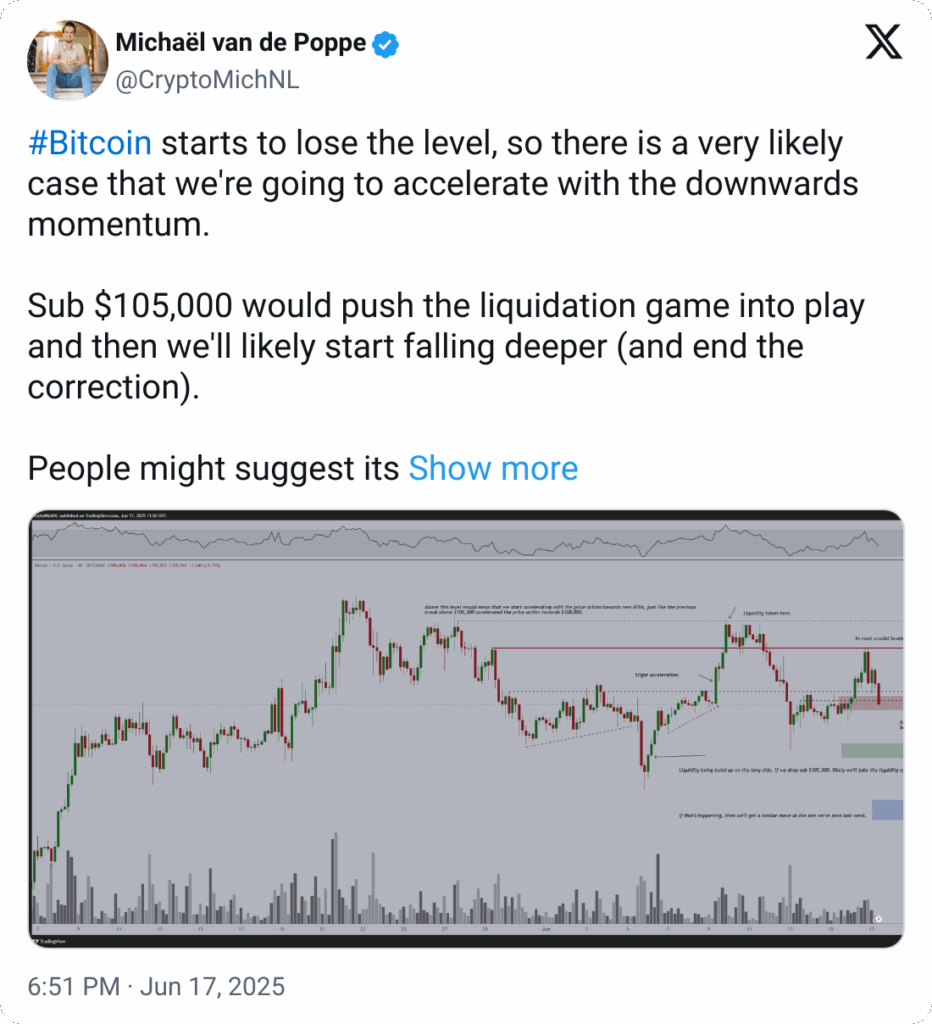Click the blue zone rectangle on chart
This screenshot has height=1024, width=932.
tap(888, 810)
